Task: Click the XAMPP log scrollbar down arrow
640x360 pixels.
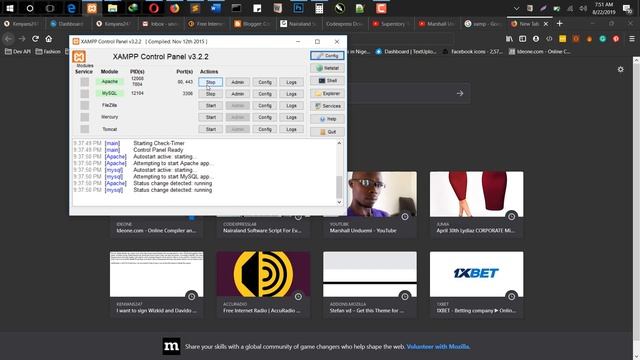Action: [339, 202]
